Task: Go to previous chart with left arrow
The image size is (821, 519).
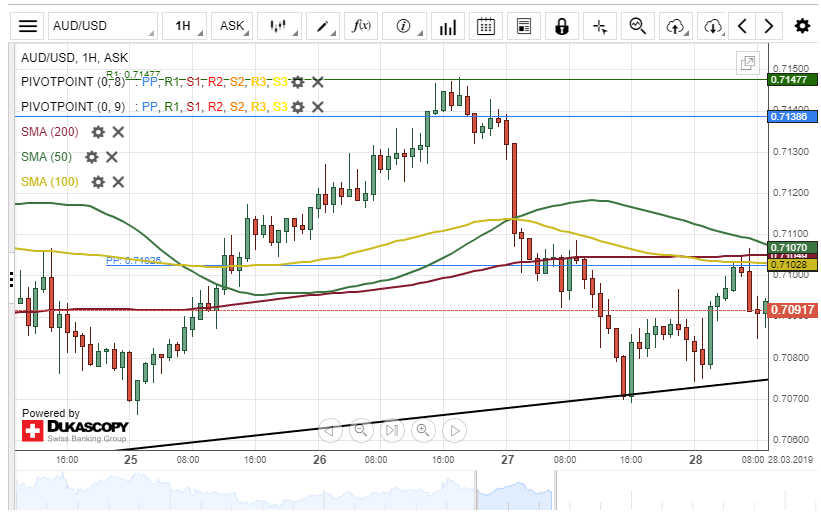Action: pyautogui.click(x=742, y=26)
